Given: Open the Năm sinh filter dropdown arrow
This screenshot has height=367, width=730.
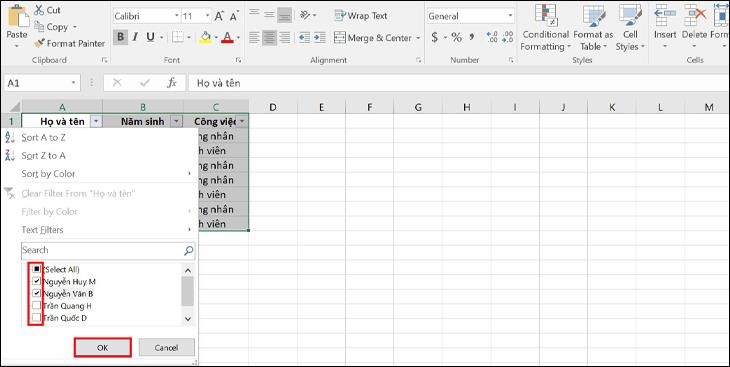Looking at the screenshot, I should point(176,122).
